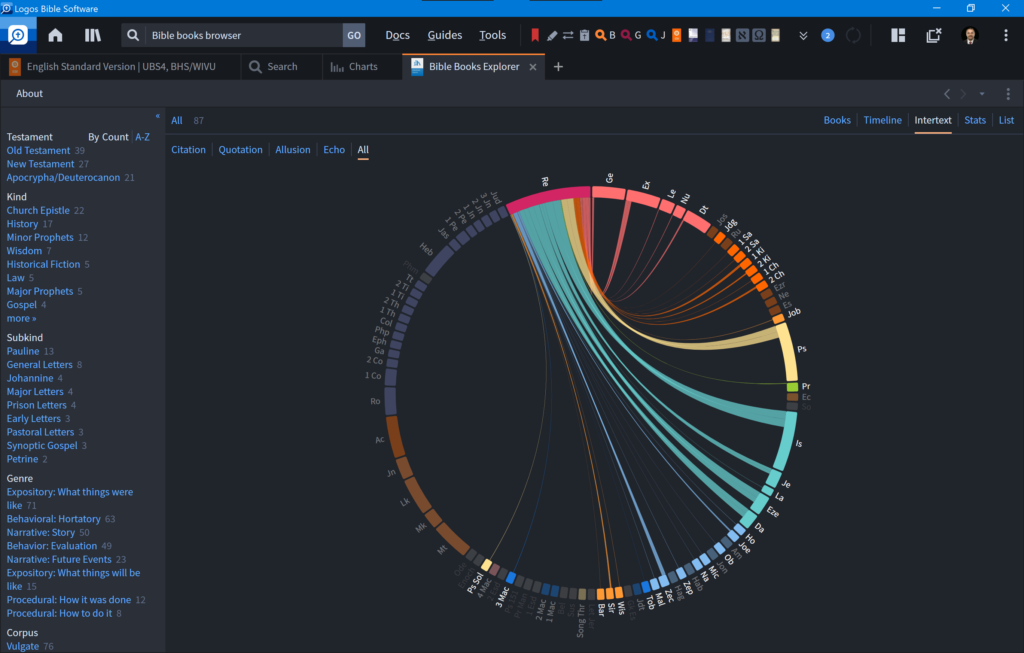The image size is (1024, 653).
Task: Click the Logos app logo
Action: [x=18, y=35]
